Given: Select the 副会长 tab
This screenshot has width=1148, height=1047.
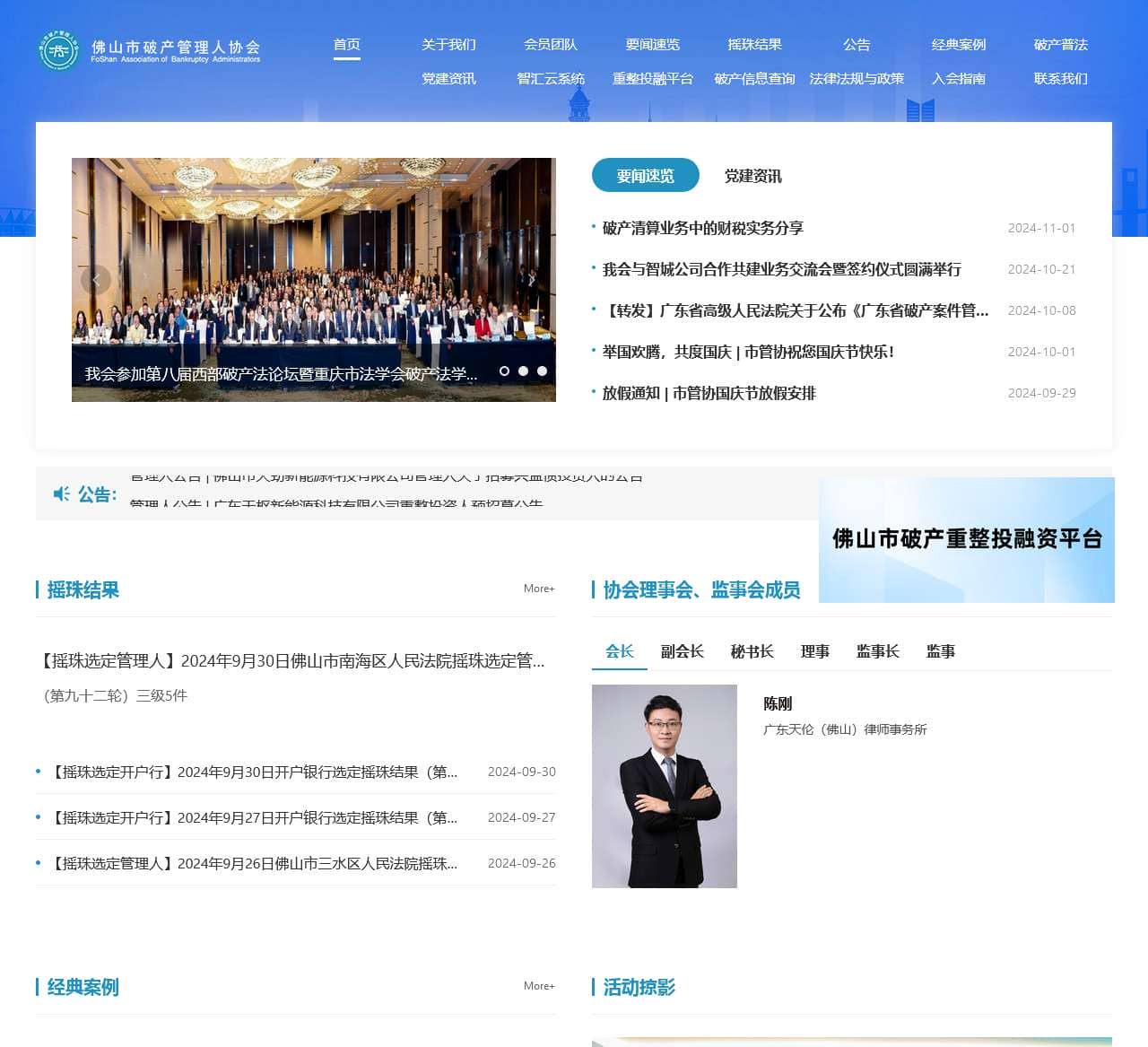Looking at the screenshot, I should point(682,651).
